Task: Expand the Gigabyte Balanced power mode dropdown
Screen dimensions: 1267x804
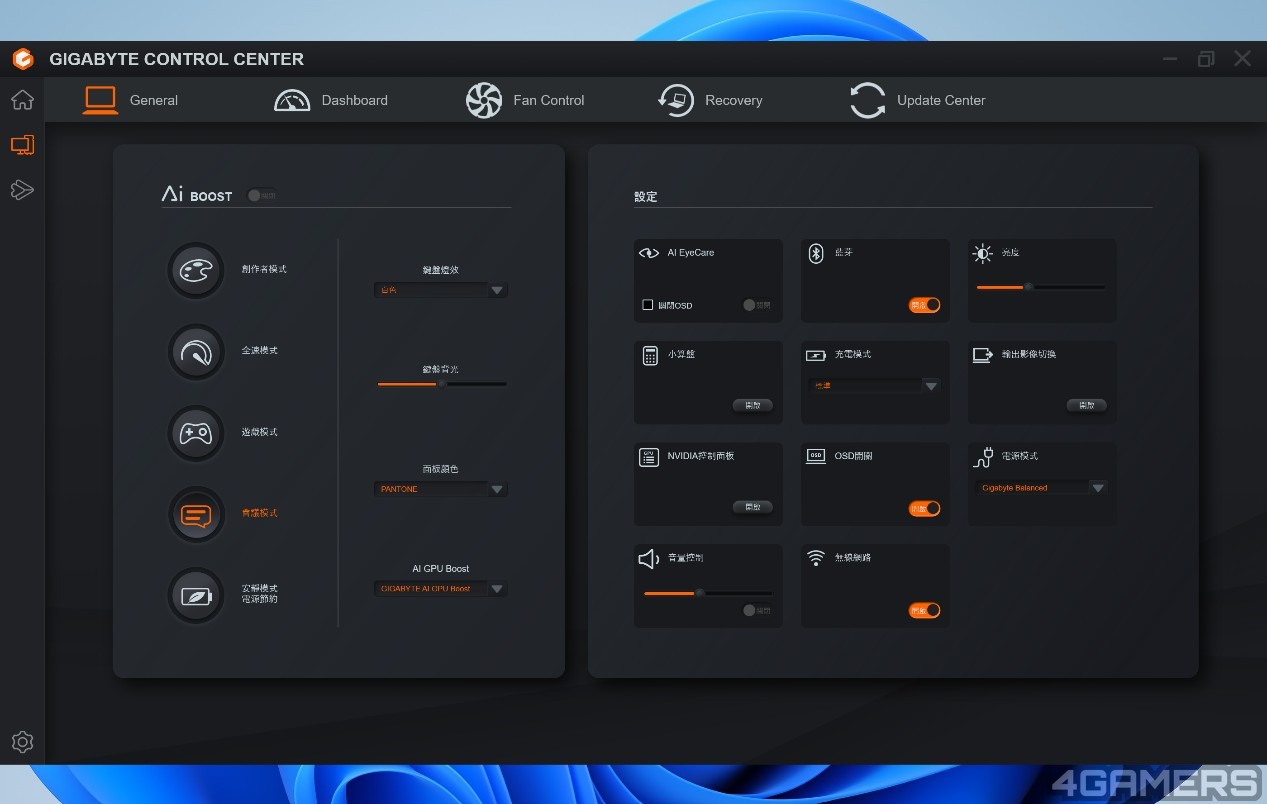Action: [1042, 488]
